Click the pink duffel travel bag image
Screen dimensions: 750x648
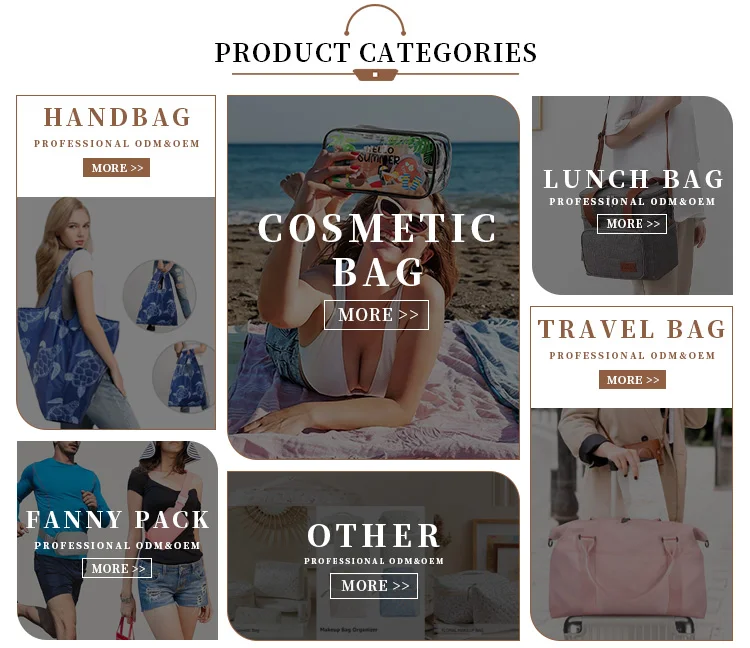coord(627,568)
